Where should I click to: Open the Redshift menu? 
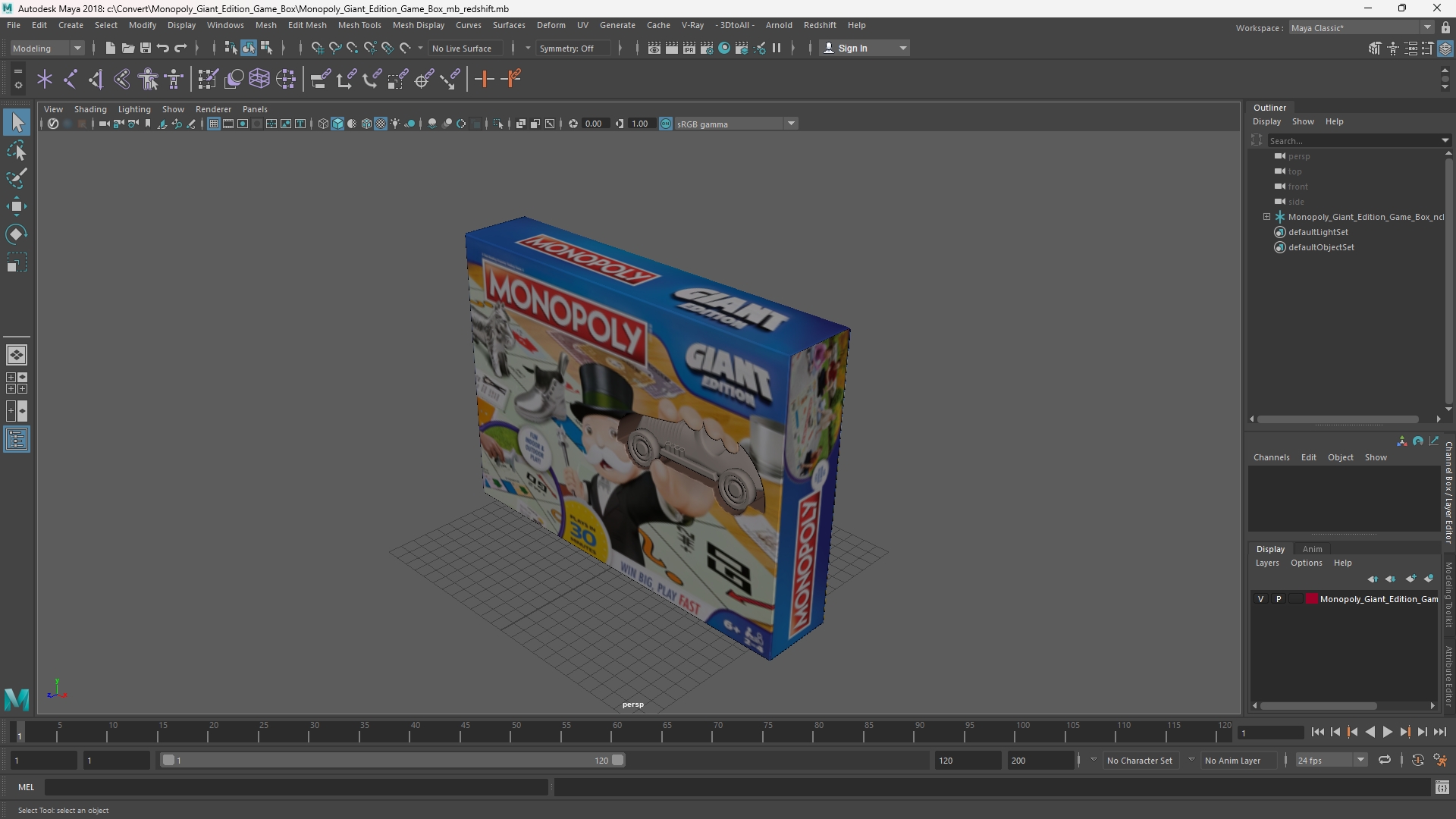(819, 25)
